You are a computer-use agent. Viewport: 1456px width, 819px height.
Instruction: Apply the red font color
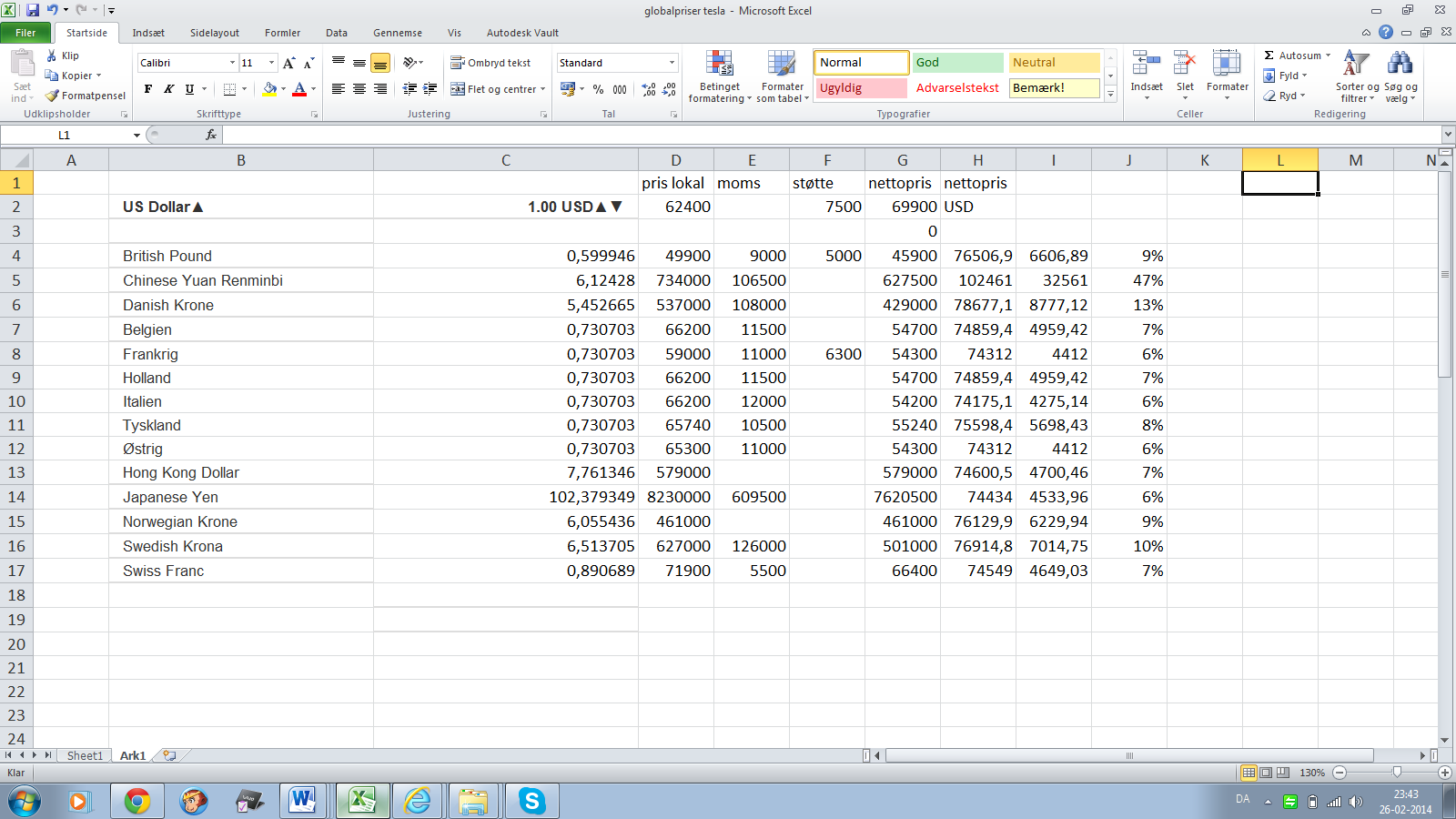(x=299, y=89)
